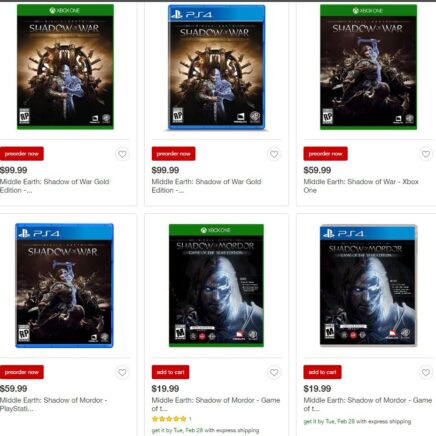The width and height of the screenshot is (436, 436).
Task: Preorder the Xbox One Gold Edition at $99.99
Action: 22,154
